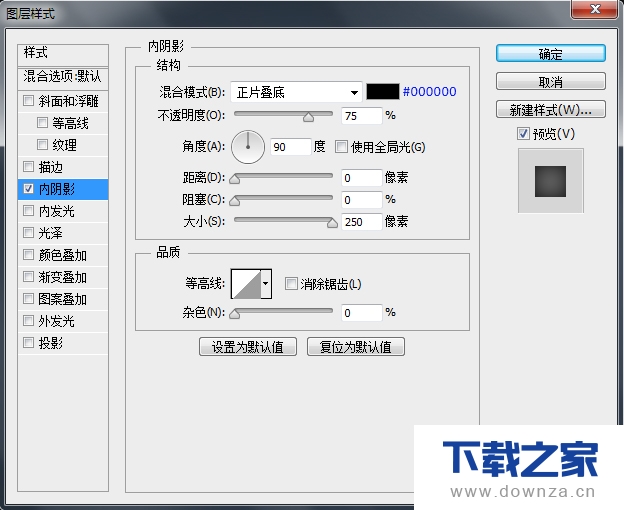This screenshot has width=624, height=510.
Task: Tick the 纹理 checkbox
Action: [x=42, y=144]
